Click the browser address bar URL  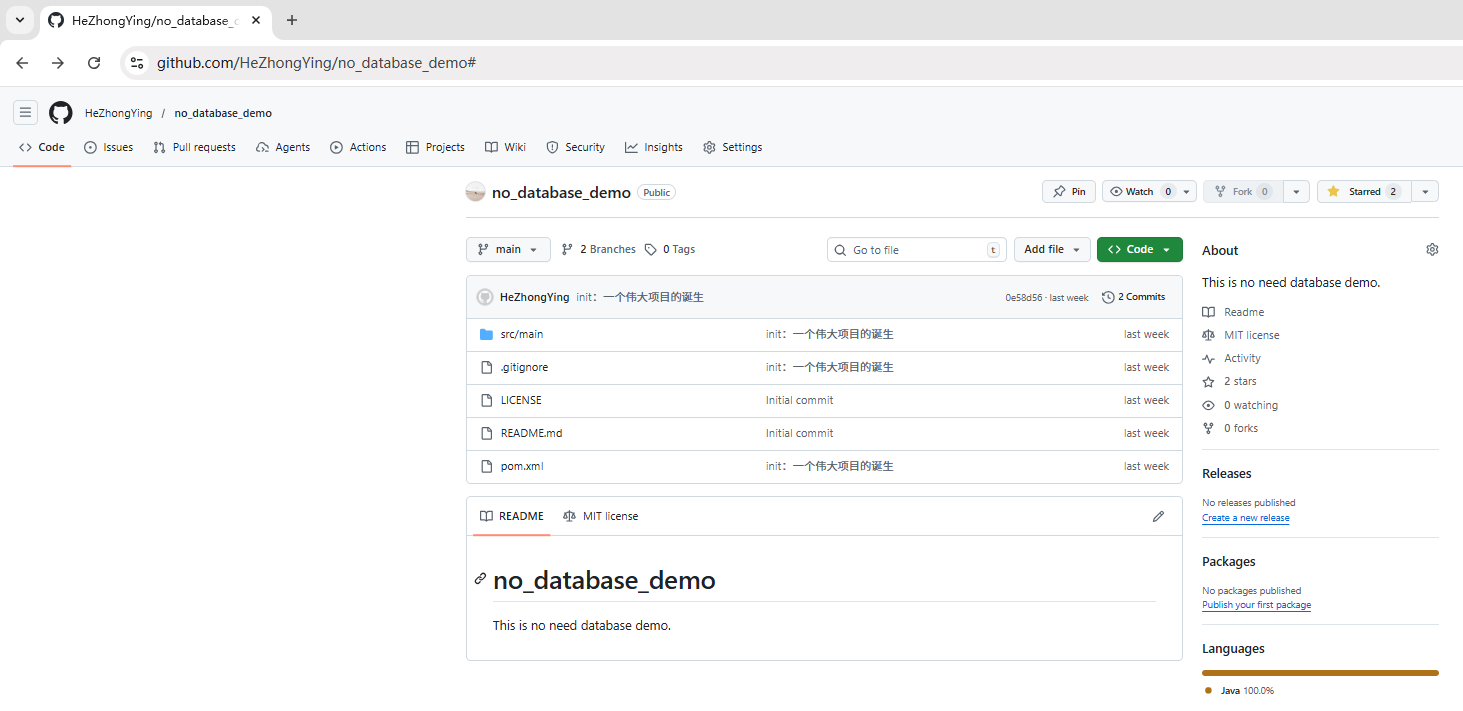pyautogui.click(x=316, y=63)
